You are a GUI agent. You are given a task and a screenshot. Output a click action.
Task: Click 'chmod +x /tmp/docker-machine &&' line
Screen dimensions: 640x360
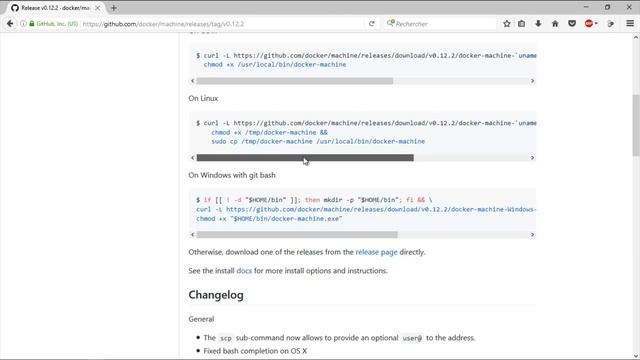pos(269,132)
